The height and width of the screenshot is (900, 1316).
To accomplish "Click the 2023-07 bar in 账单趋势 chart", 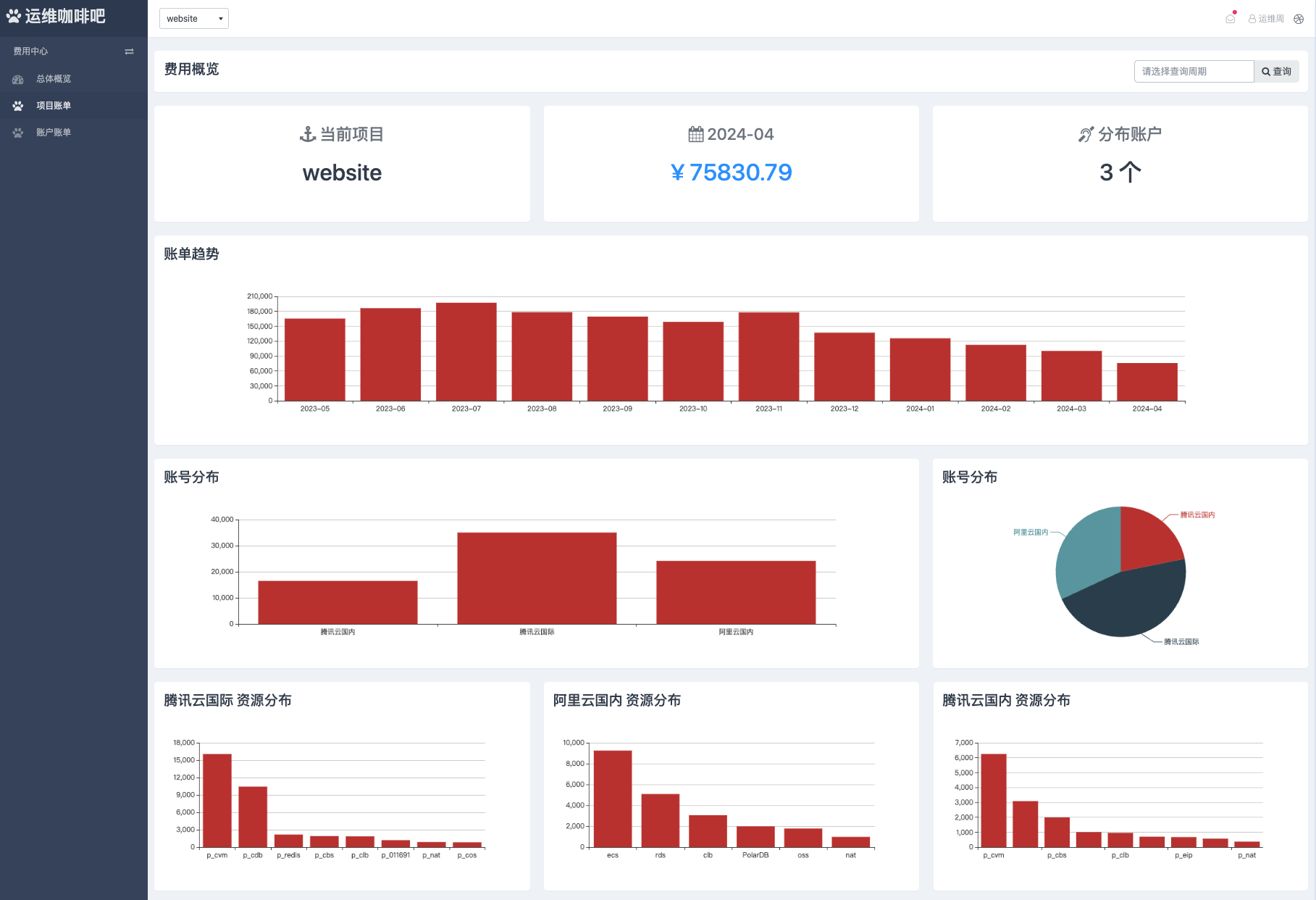I will [x=466, y=351].
